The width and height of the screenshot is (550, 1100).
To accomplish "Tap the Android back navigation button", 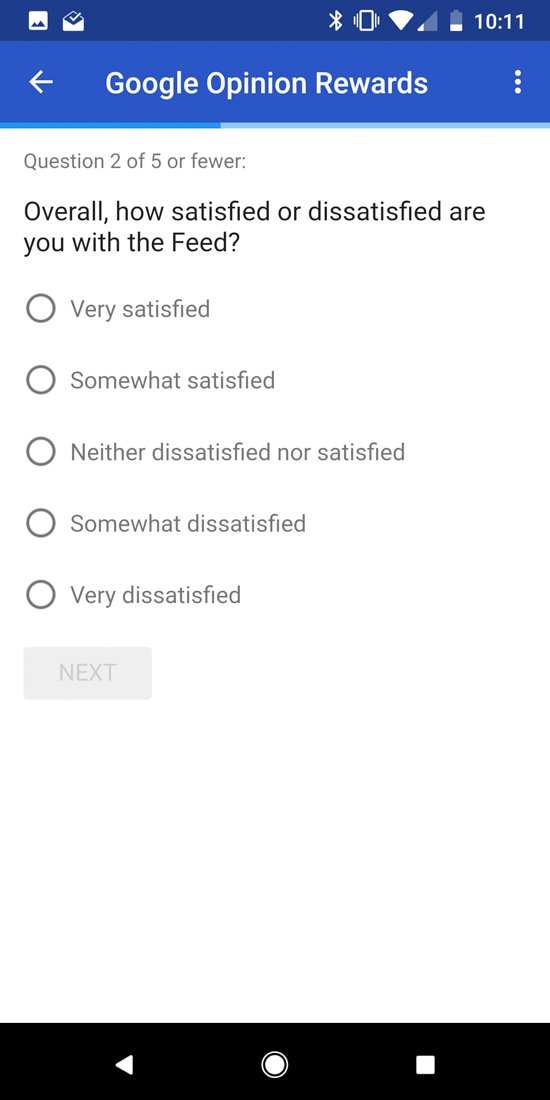I will pyautogui.click(x=124, y=1064).
